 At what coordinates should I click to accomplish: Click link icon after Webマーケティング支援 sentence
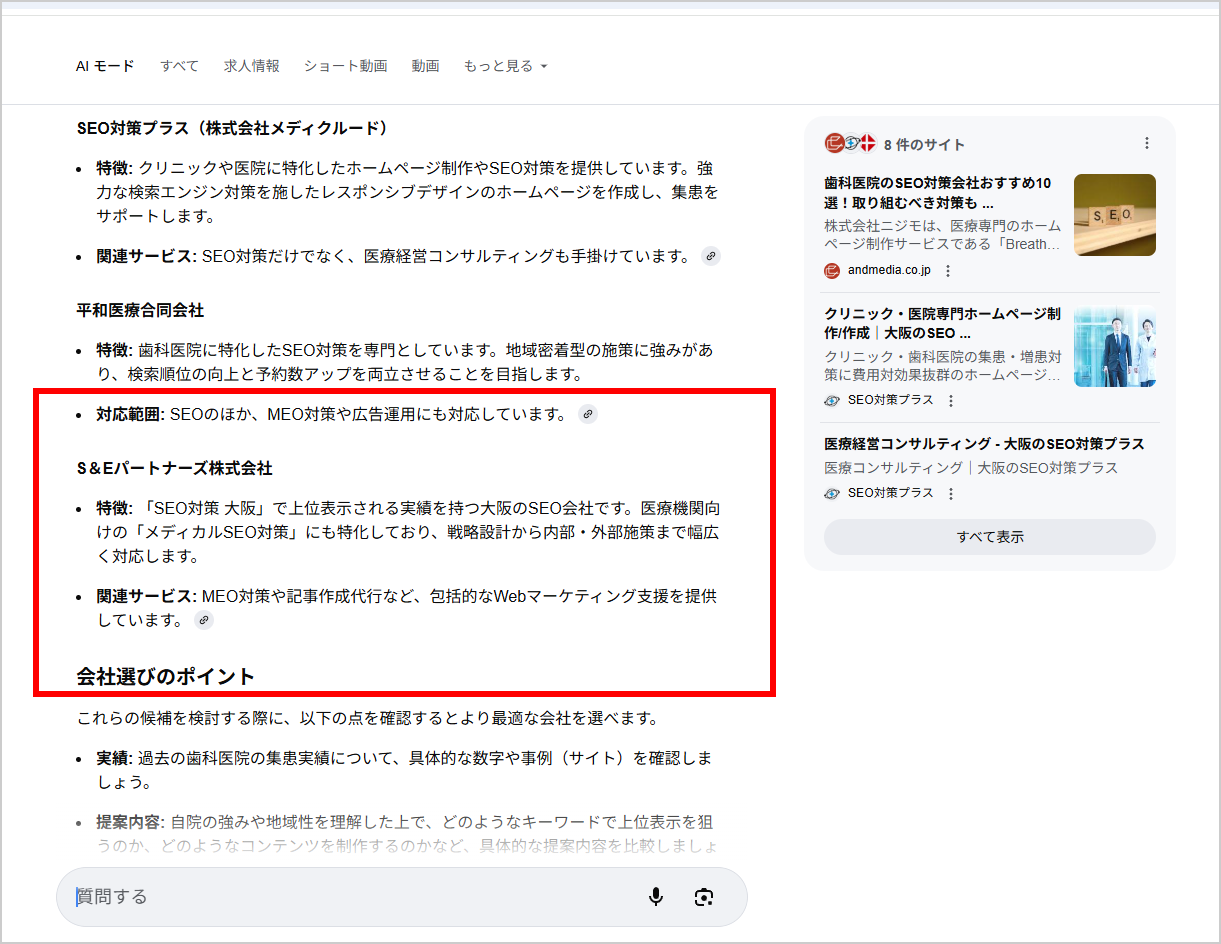204,620
